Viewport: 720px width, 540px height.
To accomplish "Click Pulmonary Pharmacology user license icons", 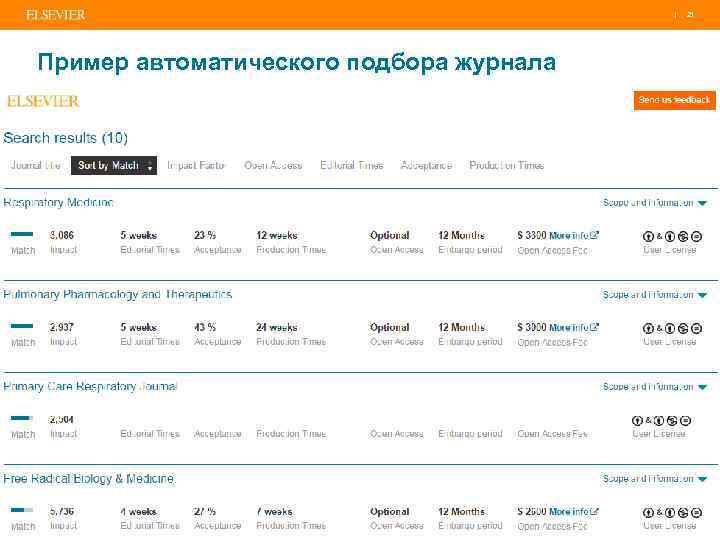I will coord(672,329).
